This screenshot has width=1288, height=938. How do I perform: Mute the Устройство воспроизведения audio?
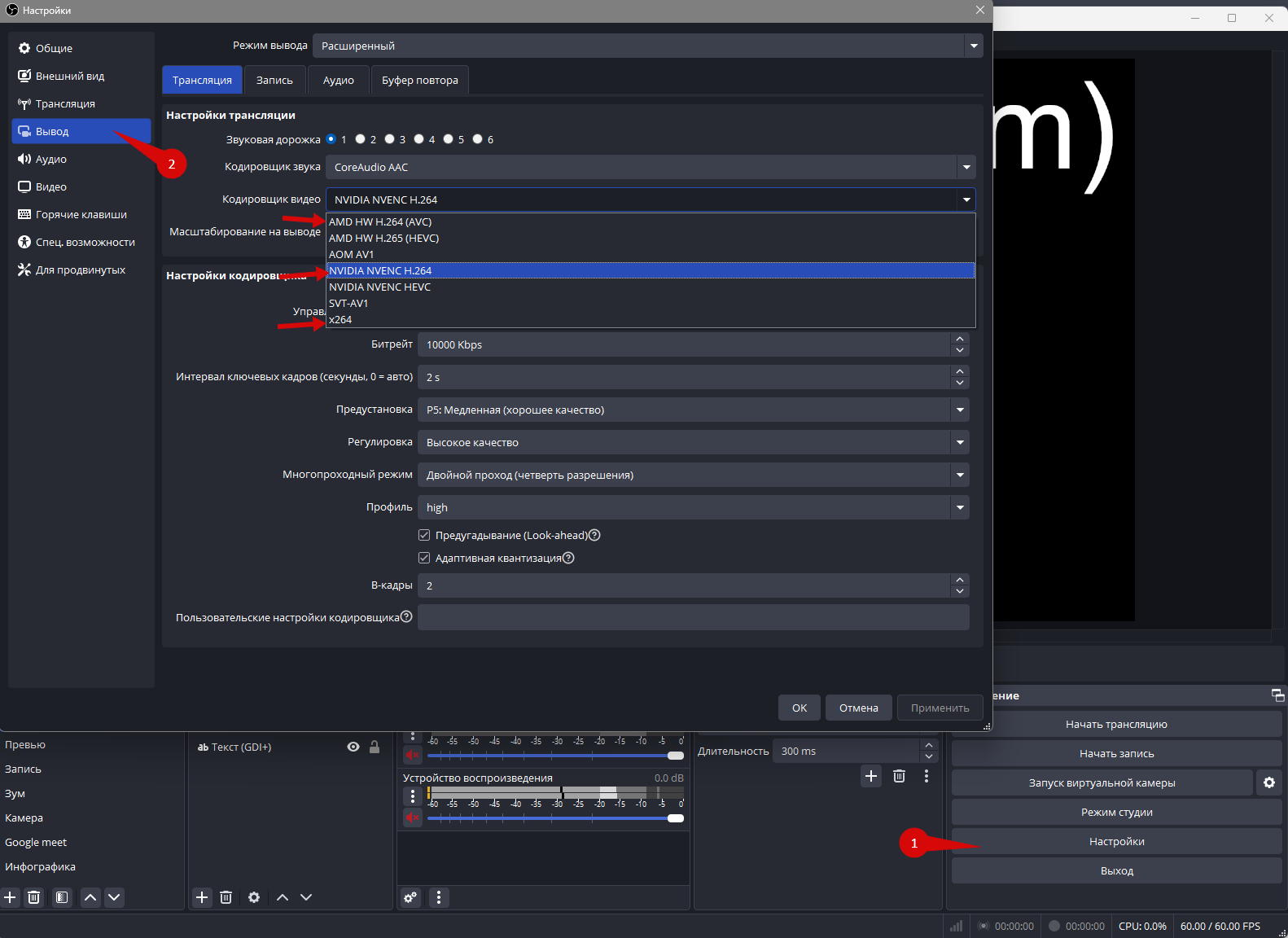[x=413, y=817]
